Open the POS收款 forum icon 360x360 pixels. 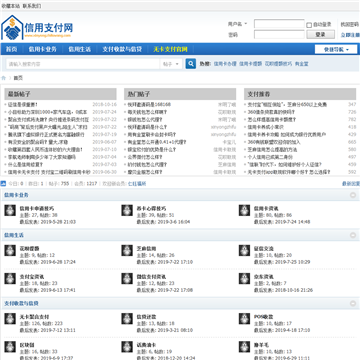pyautogui.click(x=244, y=319)
